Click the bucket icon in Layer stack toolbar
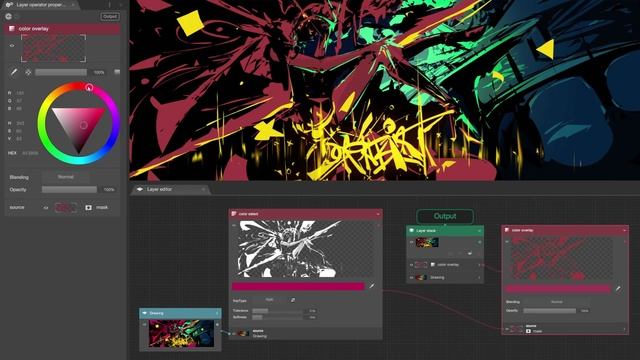 click(470, 253)
